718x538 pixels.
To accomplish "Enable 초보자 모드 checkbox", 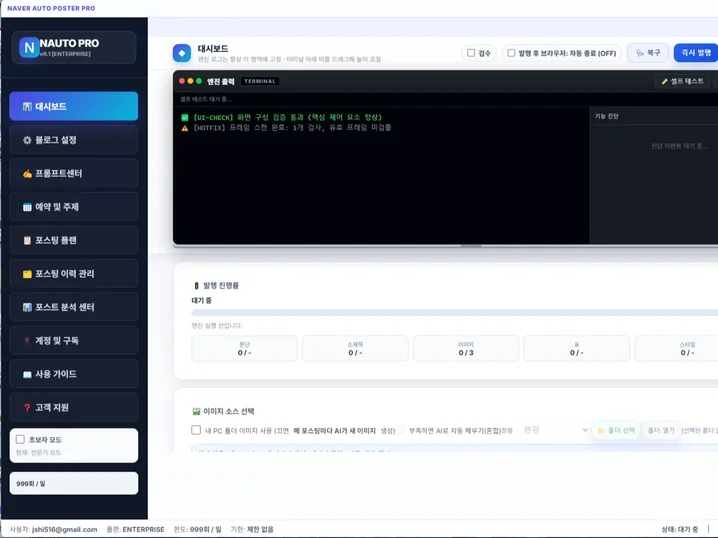I will point(20,439).
